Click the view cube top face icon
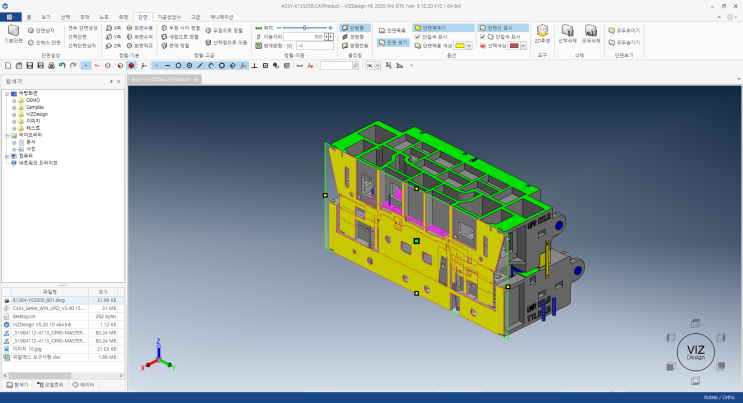 [x=695, y=323]
